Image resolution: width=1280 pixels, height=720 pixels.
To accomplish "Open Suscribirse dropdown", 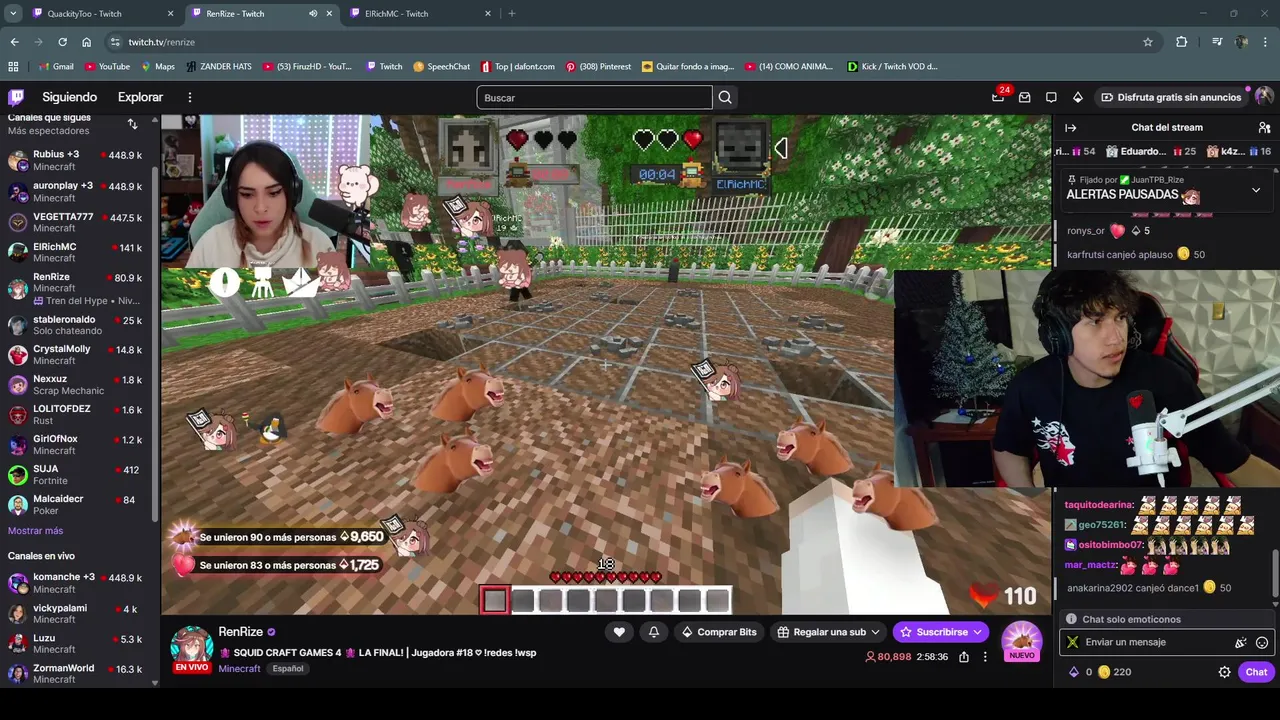I will click(x=941, y=632).
